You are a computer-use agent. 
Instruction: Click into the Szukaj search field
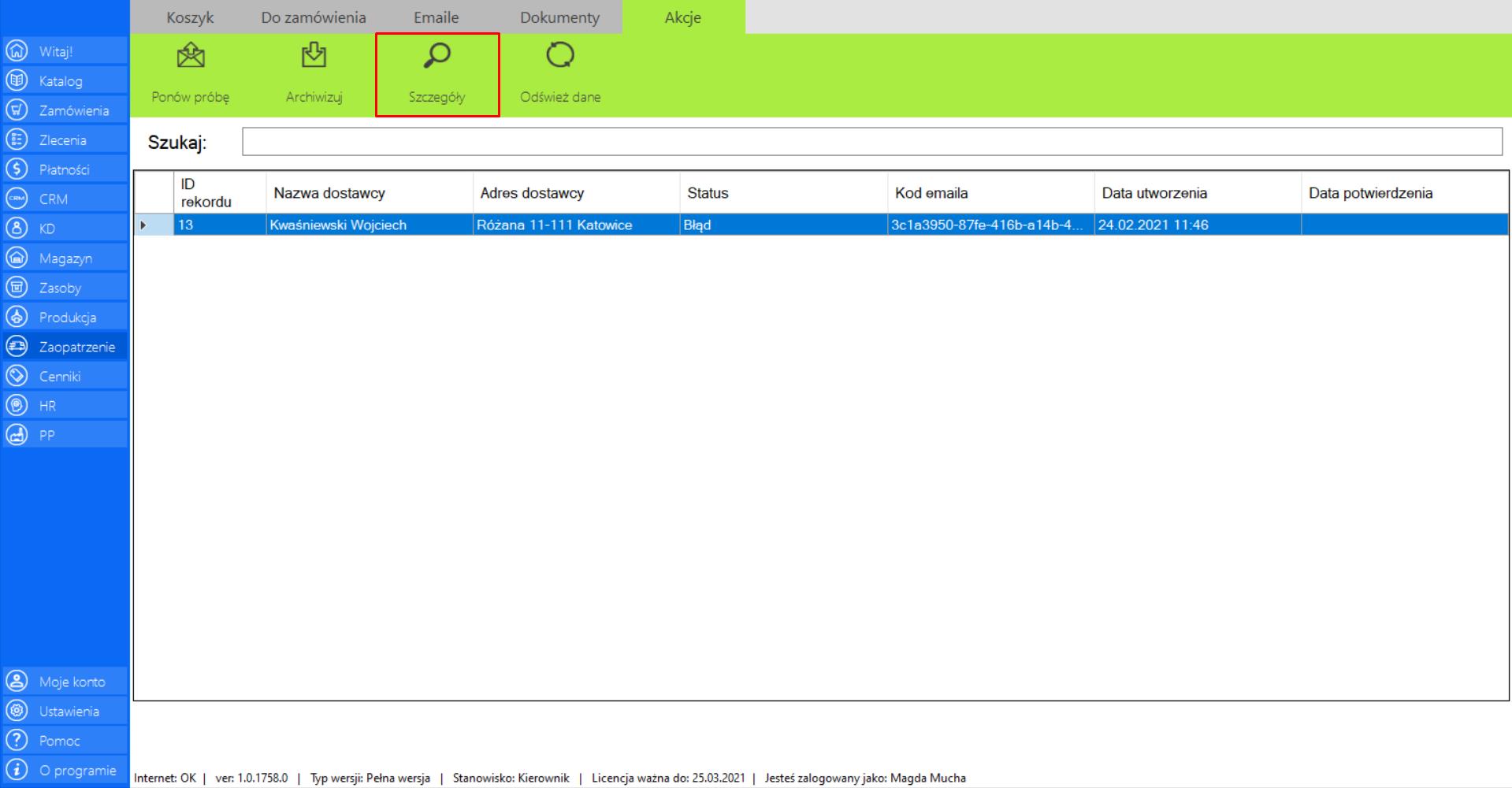[x=872, y=142]
